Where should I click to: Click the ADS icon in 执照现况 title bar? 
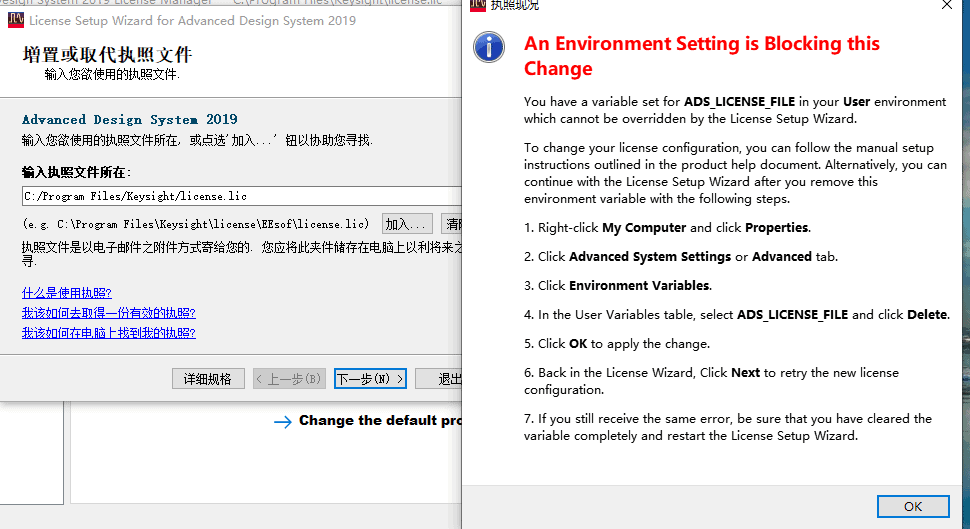478,6
